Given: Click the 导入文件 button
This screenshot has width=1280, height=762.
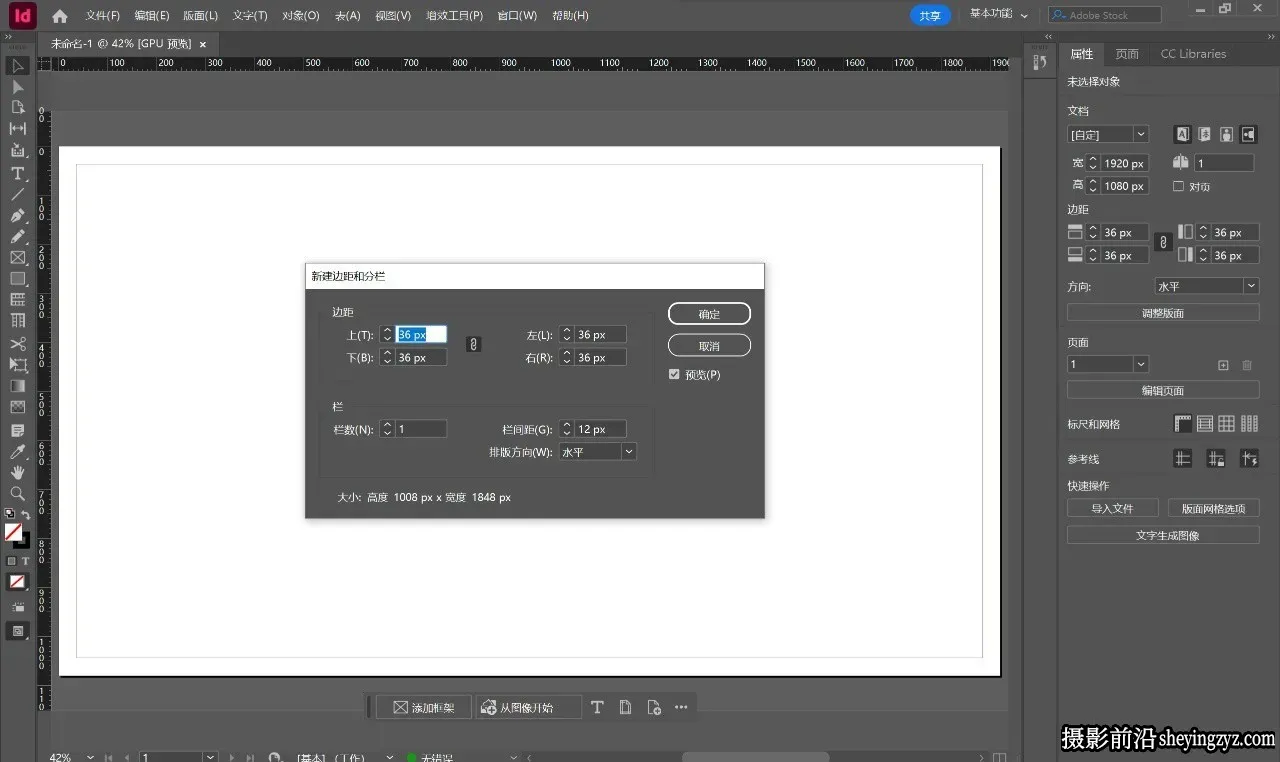Looking at the screenshot, I should point(1112,508).
